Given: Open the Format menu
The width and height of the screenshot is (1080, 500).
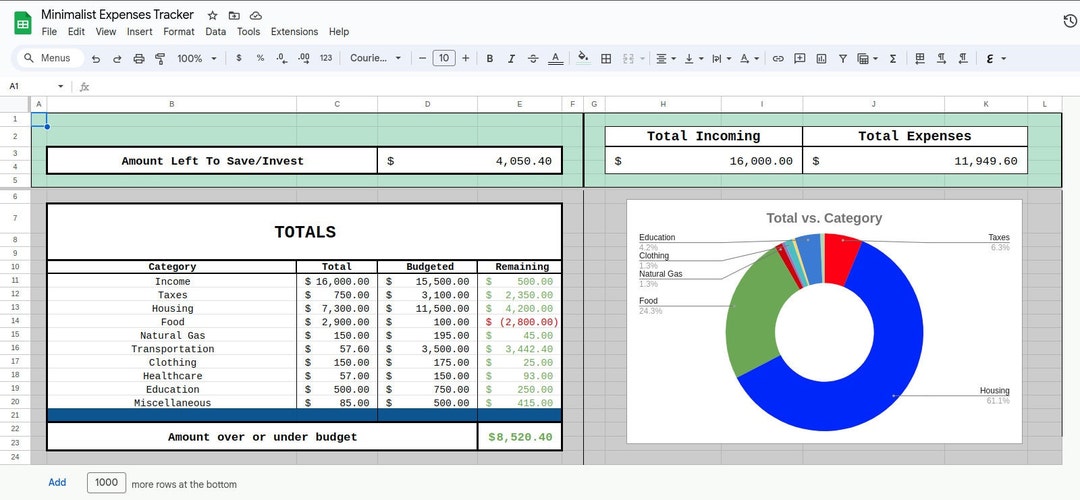Looking at the screenshot, I should pos(179,32).
